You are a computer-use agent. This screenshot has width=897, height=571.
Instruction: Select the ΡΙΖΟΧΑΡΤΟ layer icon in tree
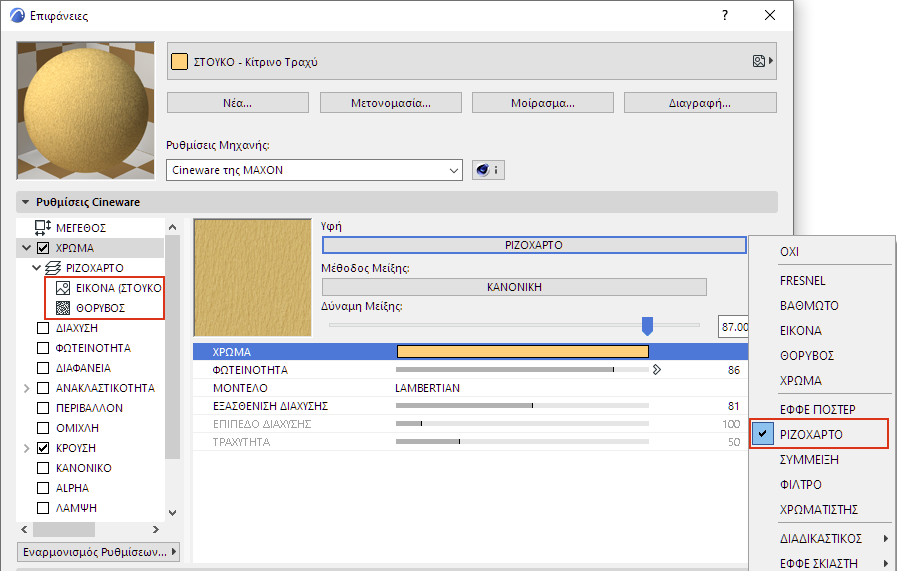55,268
